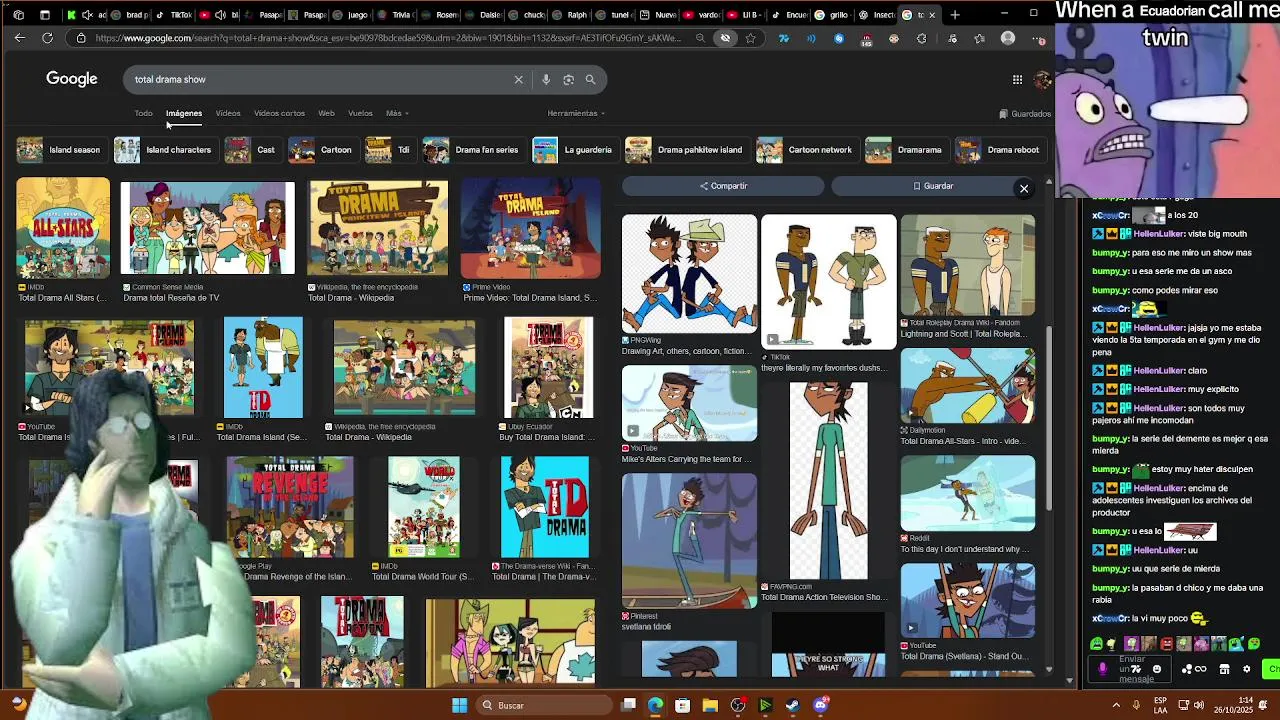
Task: Click green Chat send button
Action: [x=1272, y=669]
